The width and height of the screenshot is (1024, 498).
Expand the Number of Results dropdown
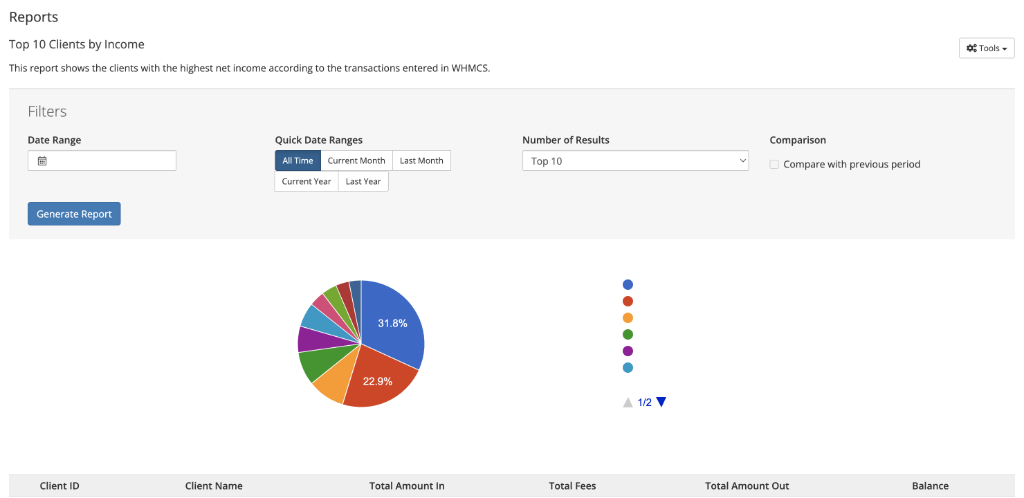(x=635, y=161)
